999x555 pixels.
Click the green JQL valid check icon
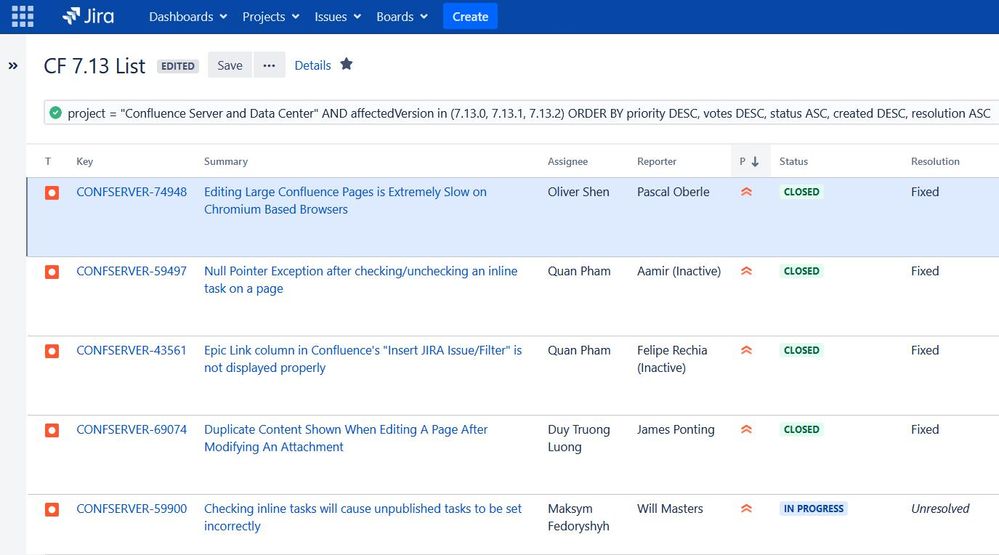tap(55, 113)
